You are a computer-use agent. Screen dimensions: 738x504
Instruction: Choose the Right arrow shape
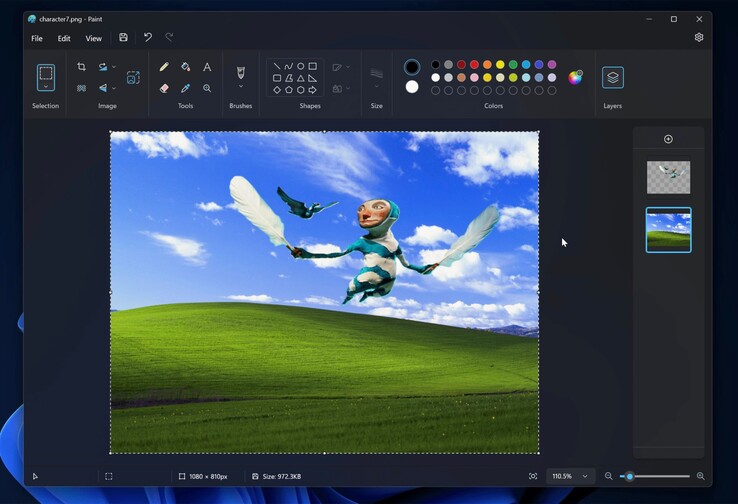[313, 90]
